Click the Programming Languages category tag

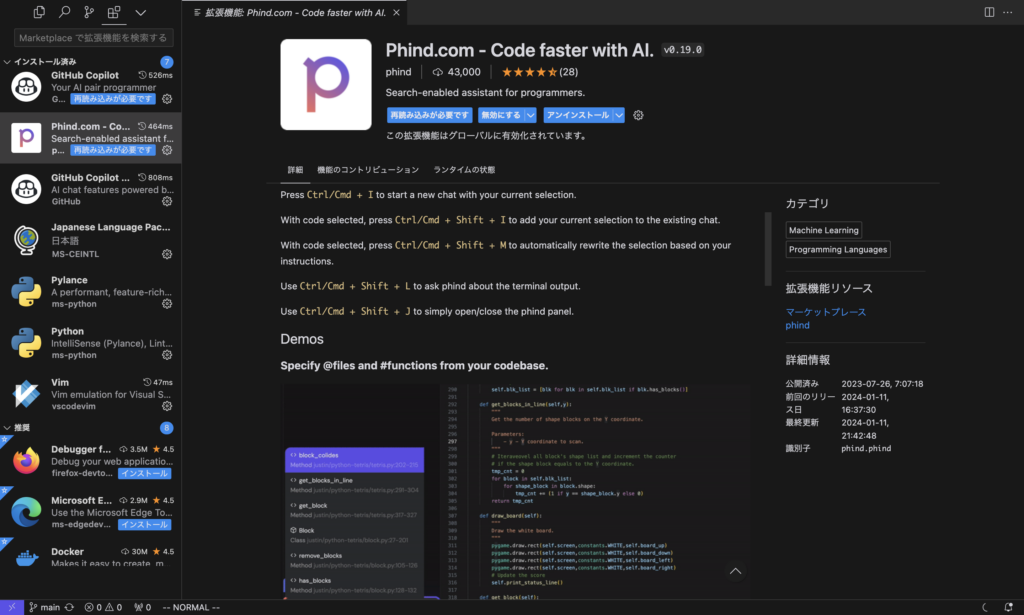pos(838,249)
